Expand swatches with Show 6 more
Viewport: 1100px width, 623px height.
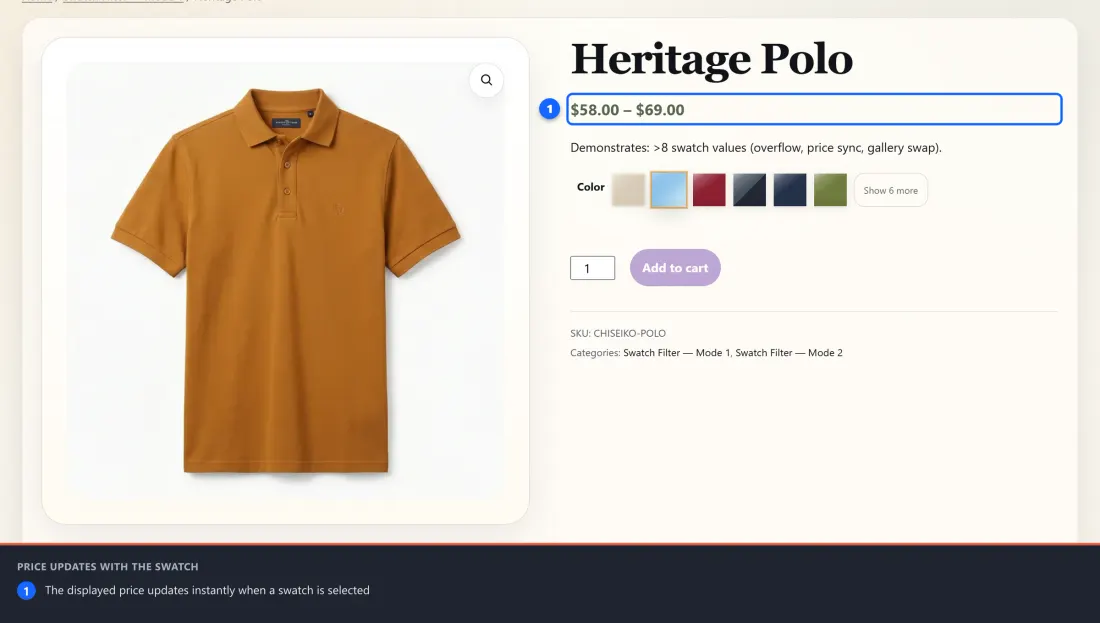(891, 190)
